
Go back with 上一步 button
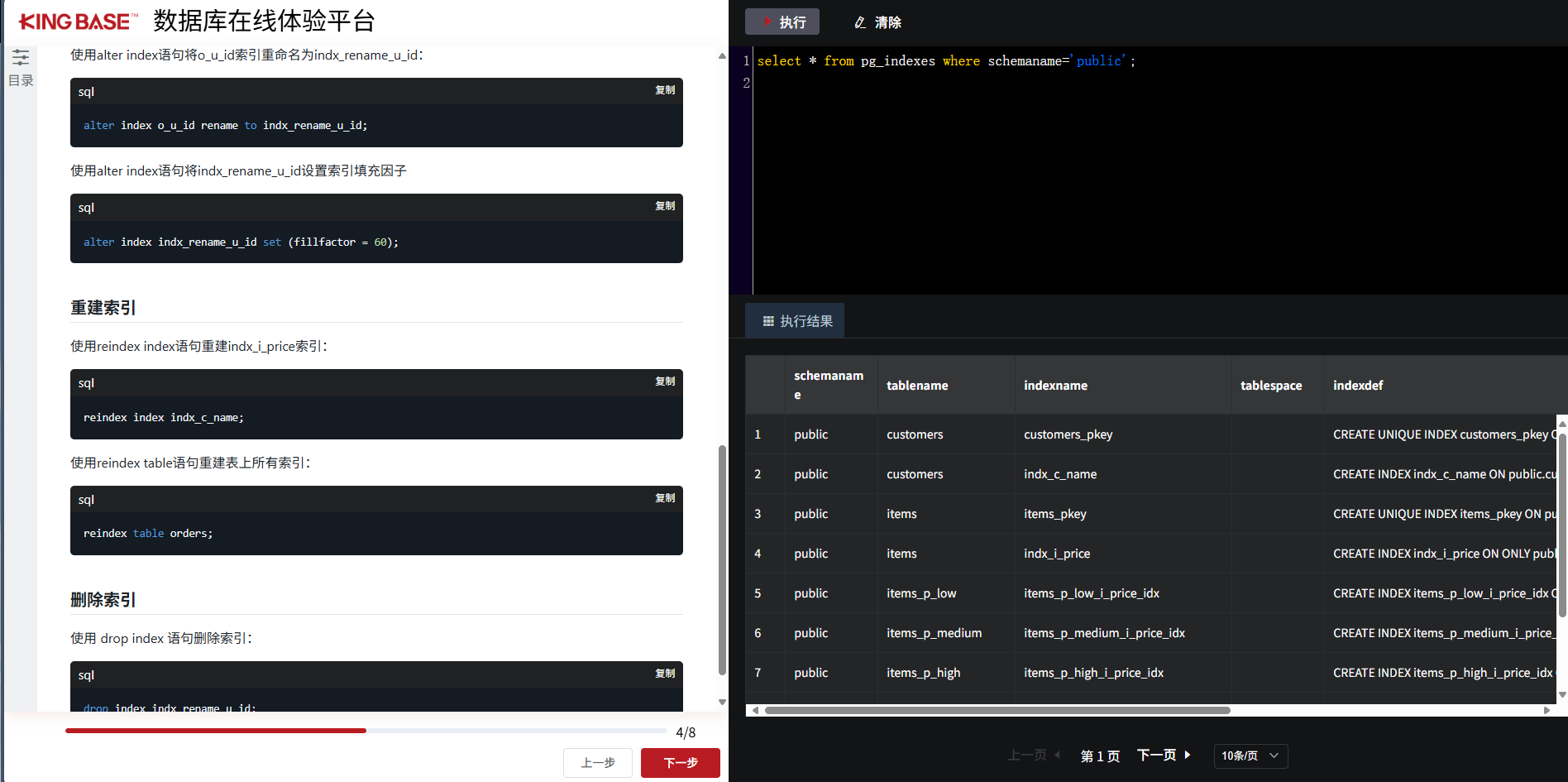(598, 763)
